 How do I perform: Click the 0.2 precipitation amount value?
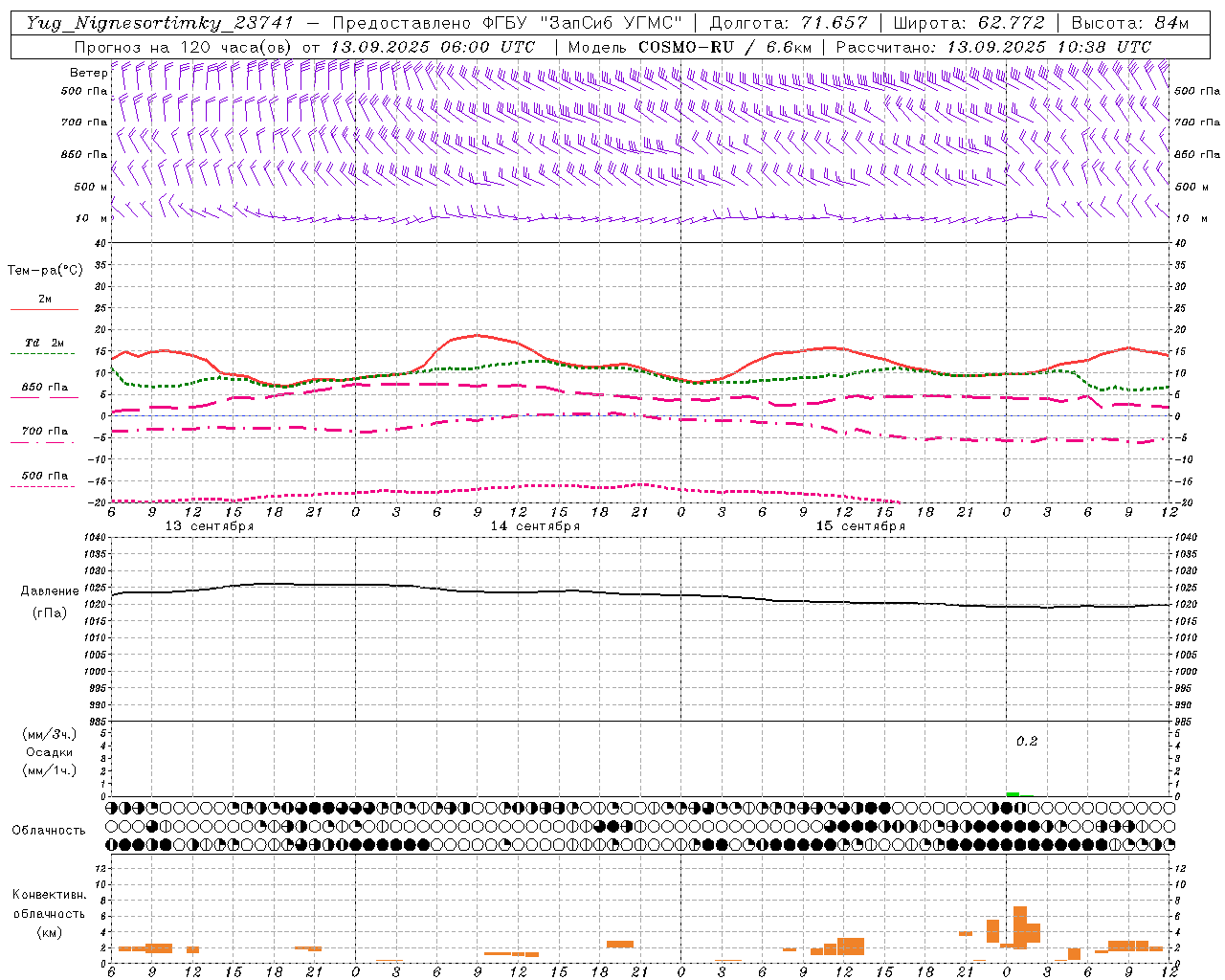1027,742
